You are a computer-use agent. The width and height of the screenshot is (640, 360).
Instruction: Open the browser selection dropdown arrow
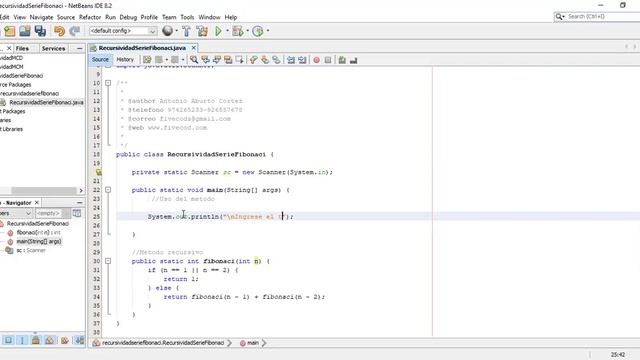(x=176, y=31)
